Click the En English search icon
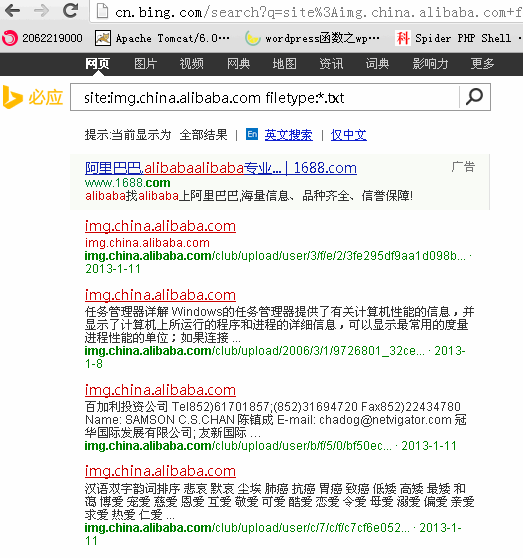Viewport: 523px width, 558px height. coord(252,134)
